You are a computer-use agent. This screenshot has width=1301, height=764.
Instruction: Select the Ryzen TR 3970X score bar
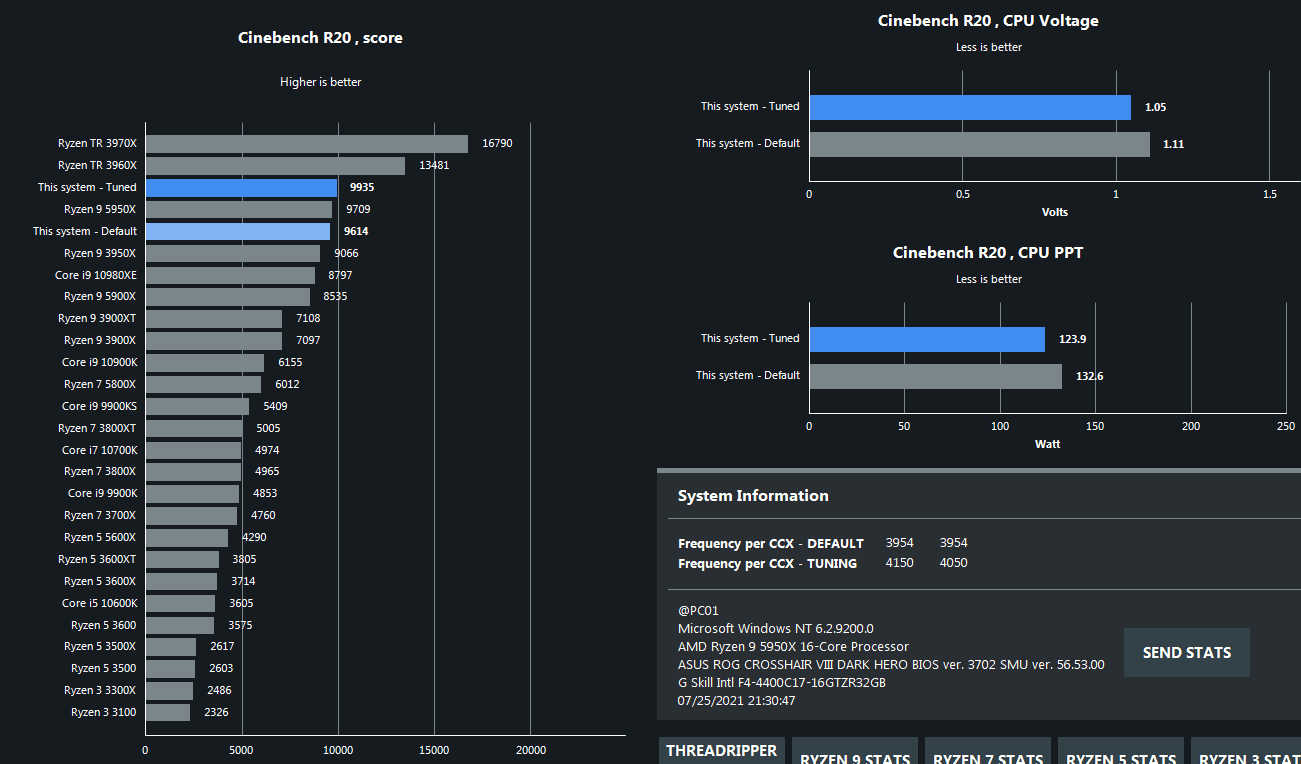[307, 144]
